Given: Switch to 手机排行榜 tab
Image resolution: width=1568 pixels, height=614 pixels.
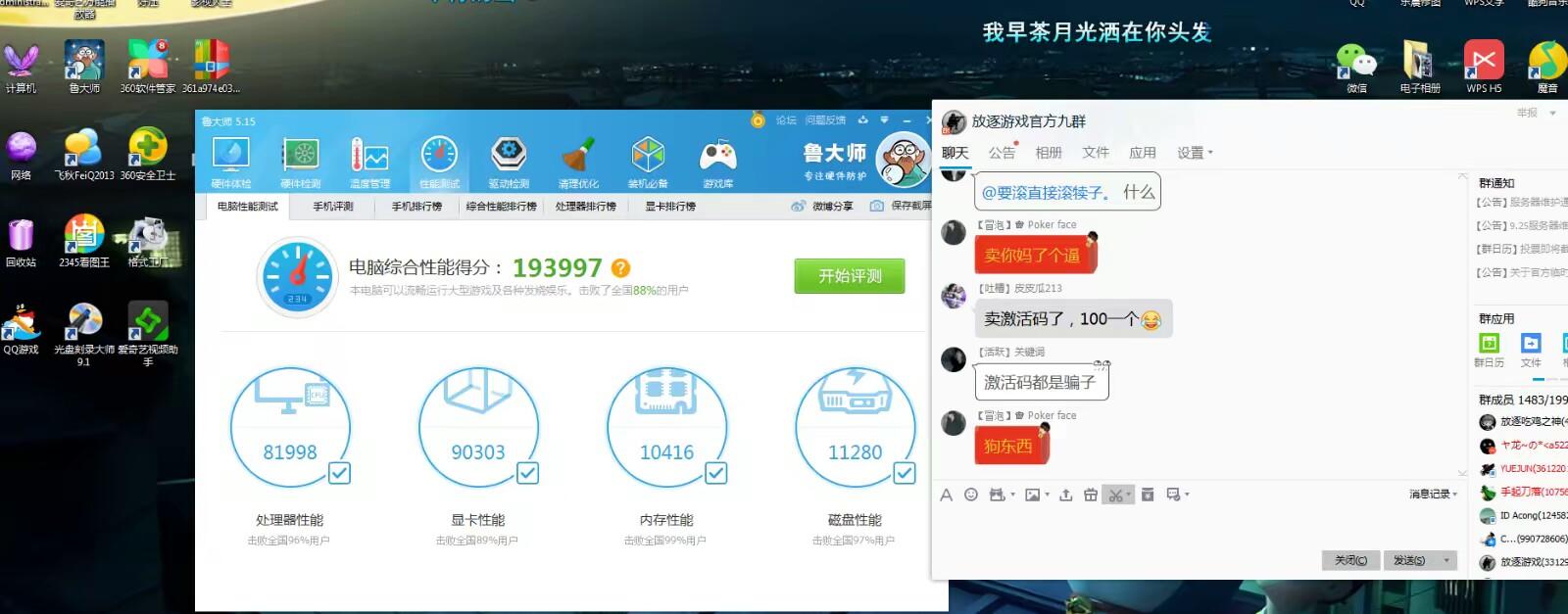Looking at the screenshot, I should pos(416,207).
